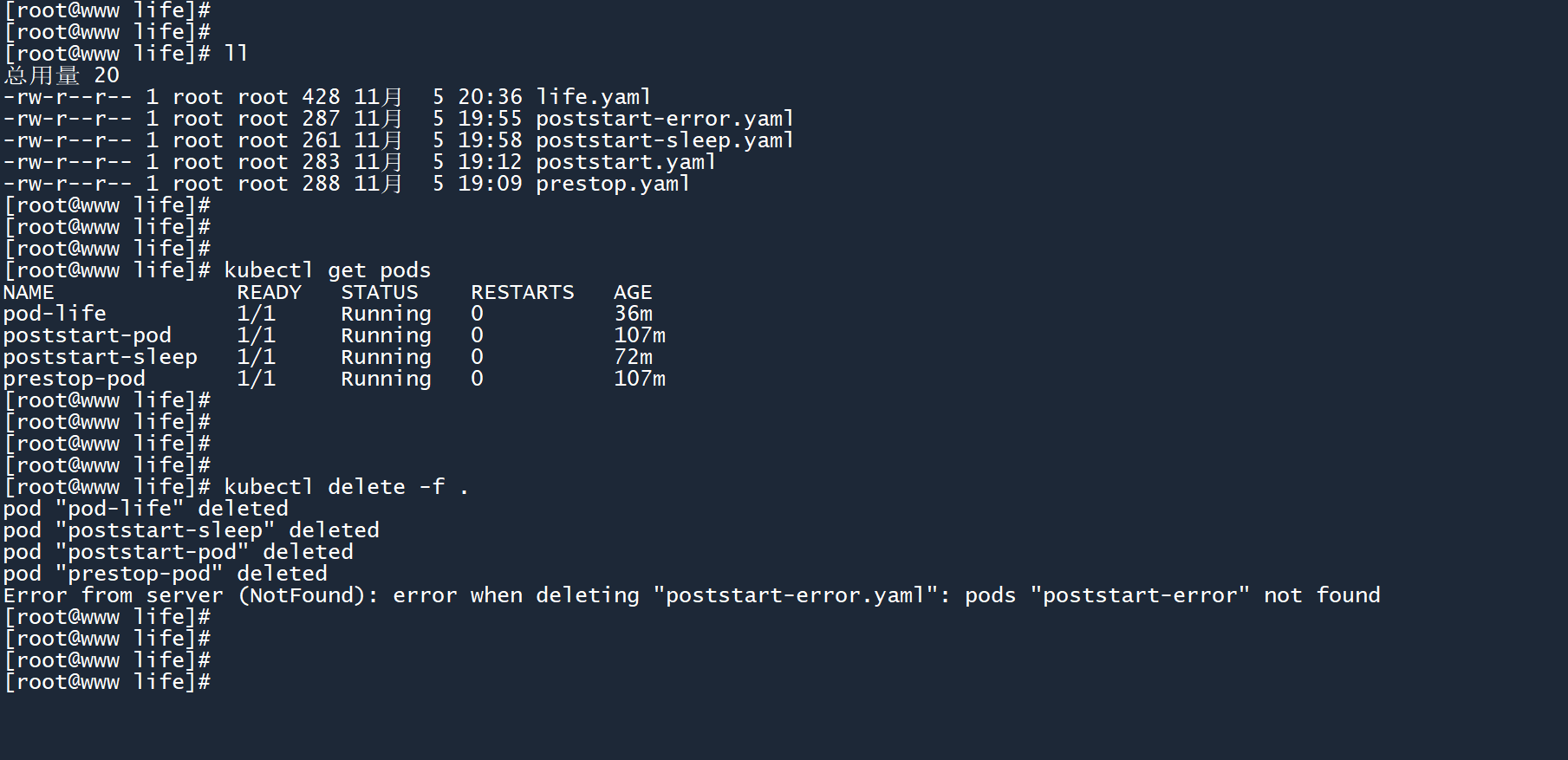Click the poststart-pod name in pods table
The height and width of the screenshot is (760, 1568).
pyautogui.click(x=87, y=335)
